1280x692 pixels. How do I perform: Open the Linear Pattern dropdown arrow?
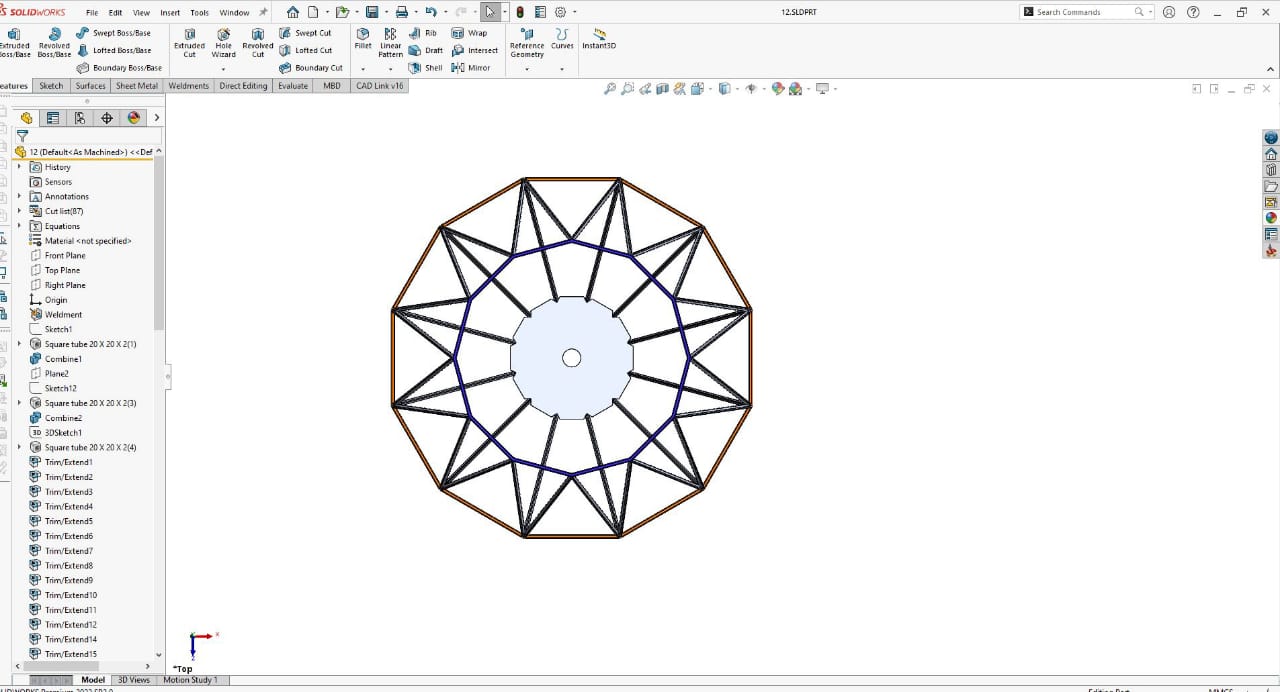click(x=390, y=69)
